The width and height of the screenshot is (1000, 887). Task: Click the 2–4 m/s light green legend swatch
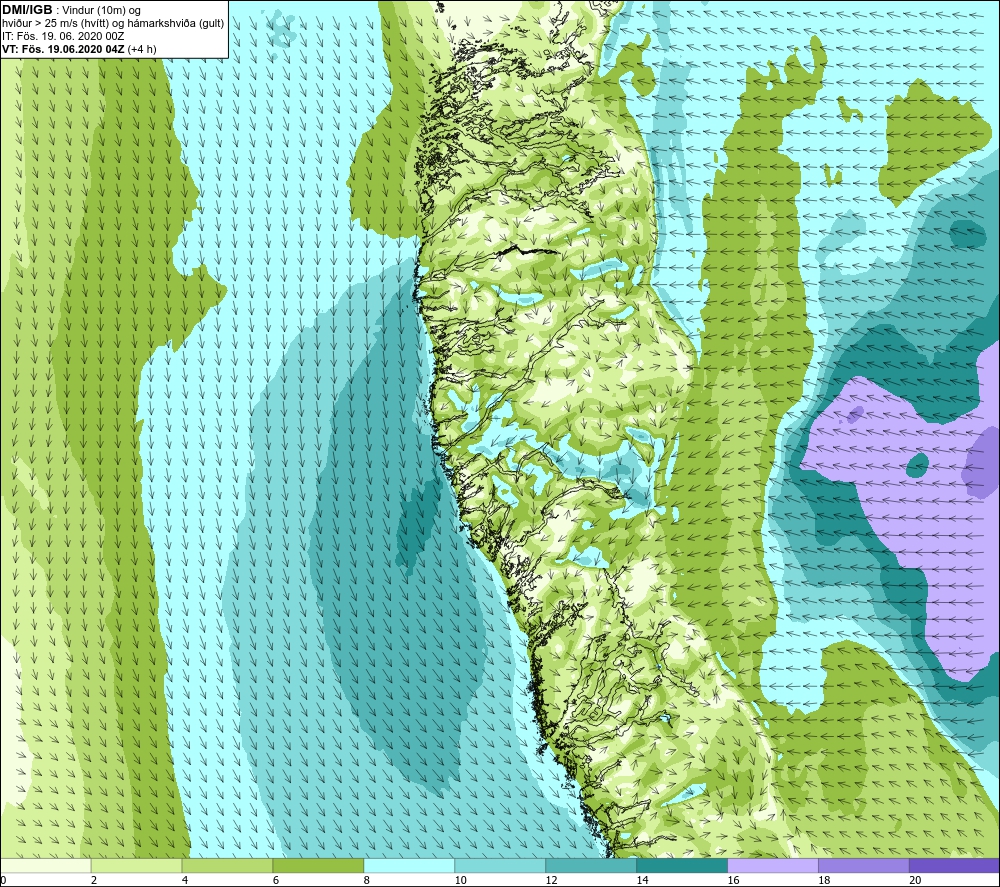(x=136, y=866)
